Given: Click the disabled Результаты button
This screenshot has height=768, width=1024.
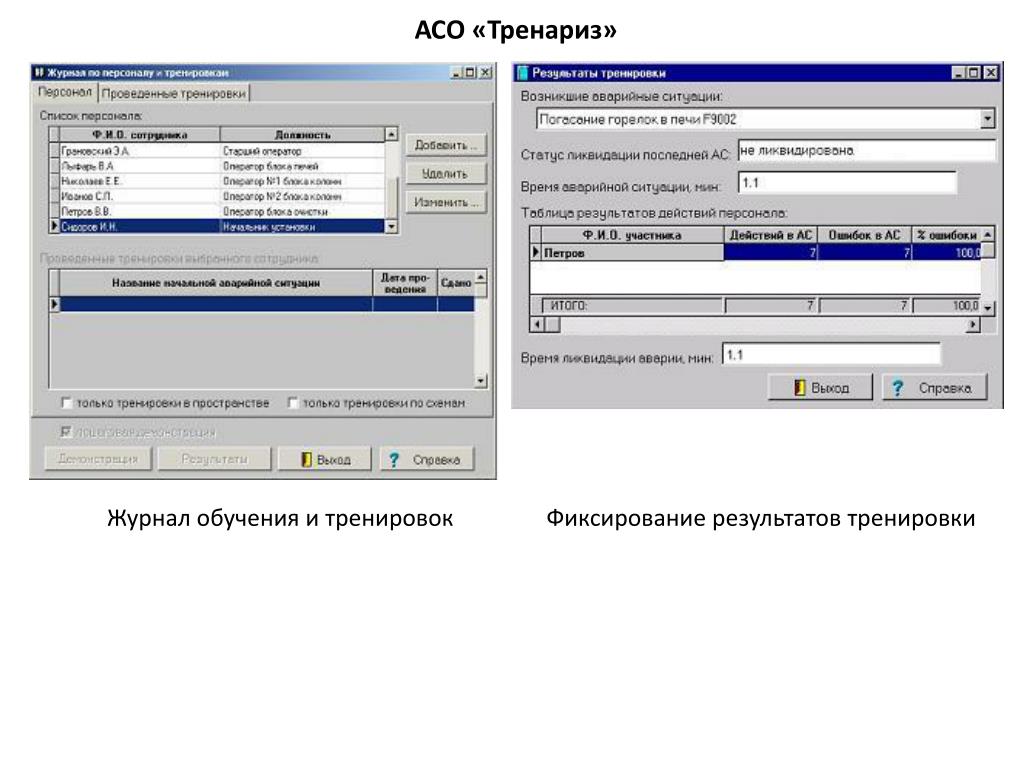Looking at the screenshot, I should click(x=215, y=459).
